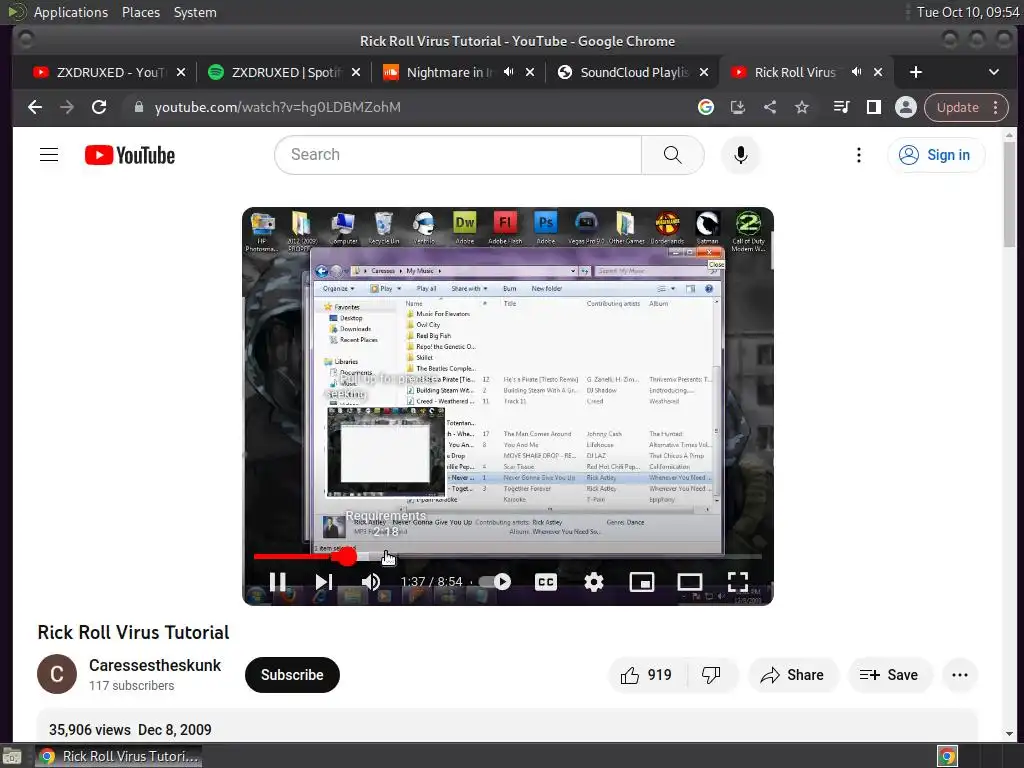The image size is (1024, 768).
Task: Toggle autoplay switch in the player
Action: click(494, 581)
